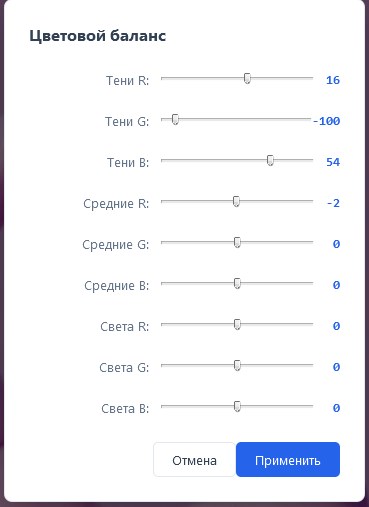Click the Тени R value 16

coord(333,80)
